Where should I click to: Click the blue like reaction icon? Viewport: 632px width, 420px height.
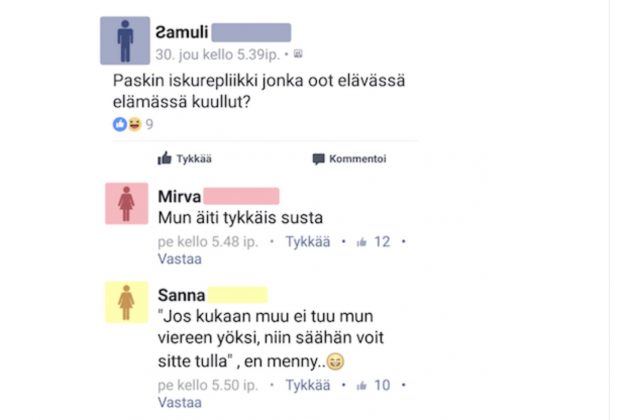tap(120, 124)
